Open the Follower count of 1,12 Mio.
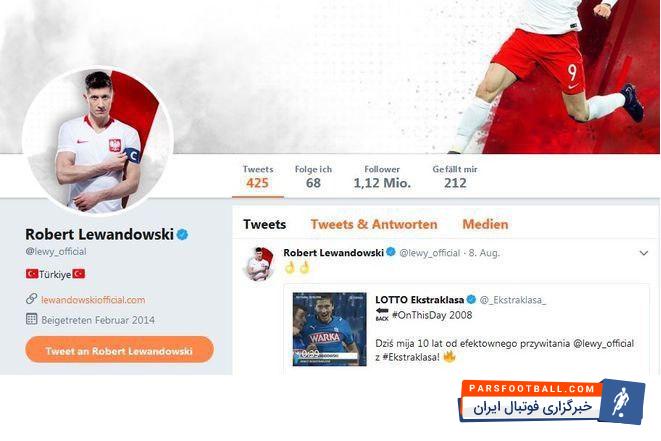The height and width of the screenshot is (441, 661). 382,177
